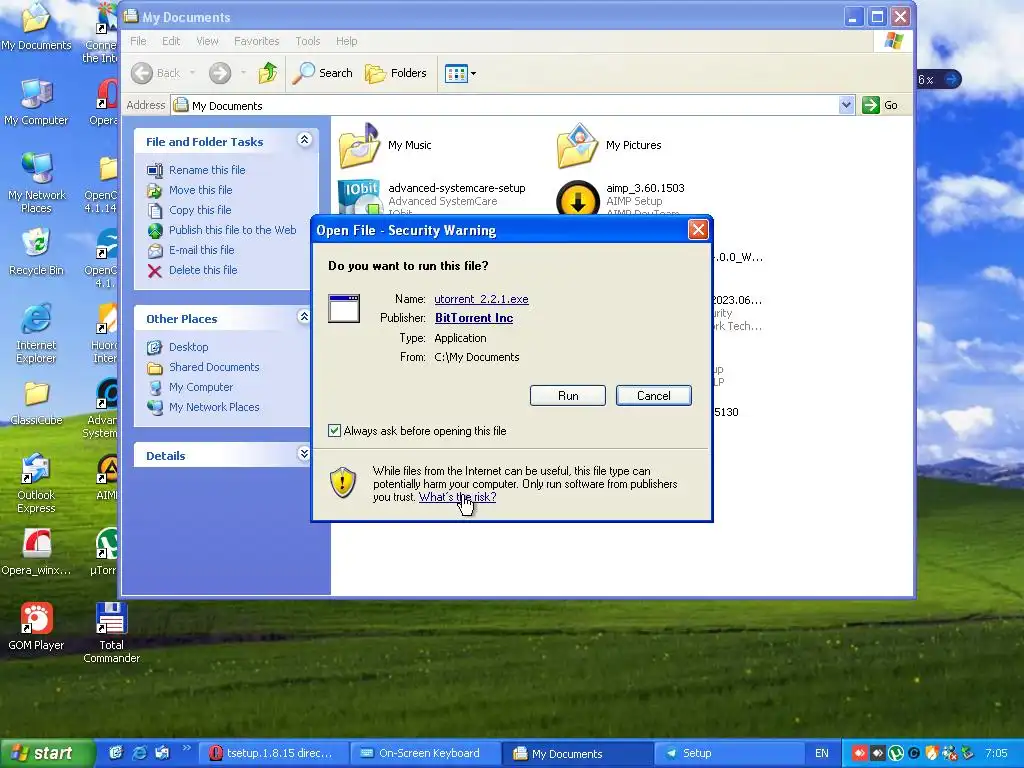Select the Total Commander desktop icon
This screenshot has width=1024, height=768.
click(111, 618)
